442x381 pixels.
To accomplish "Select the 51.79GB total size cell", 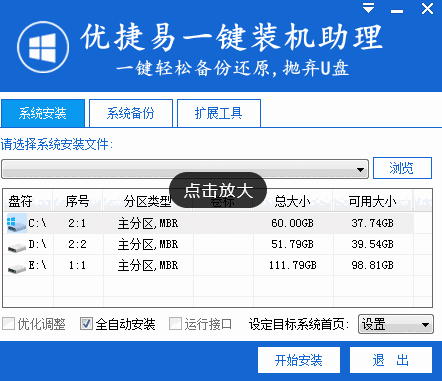I will [292, 244].
